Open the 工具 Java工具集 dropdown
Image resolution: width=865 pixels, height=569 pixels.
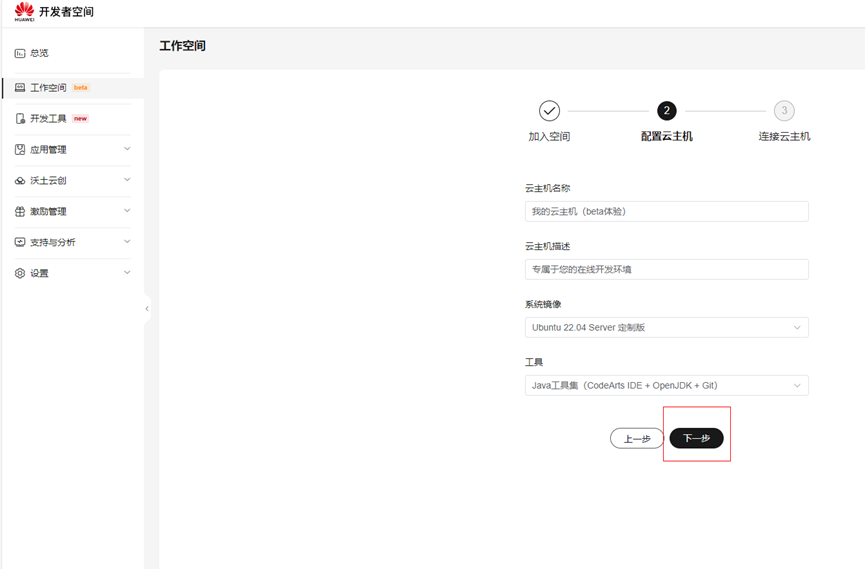666,385
